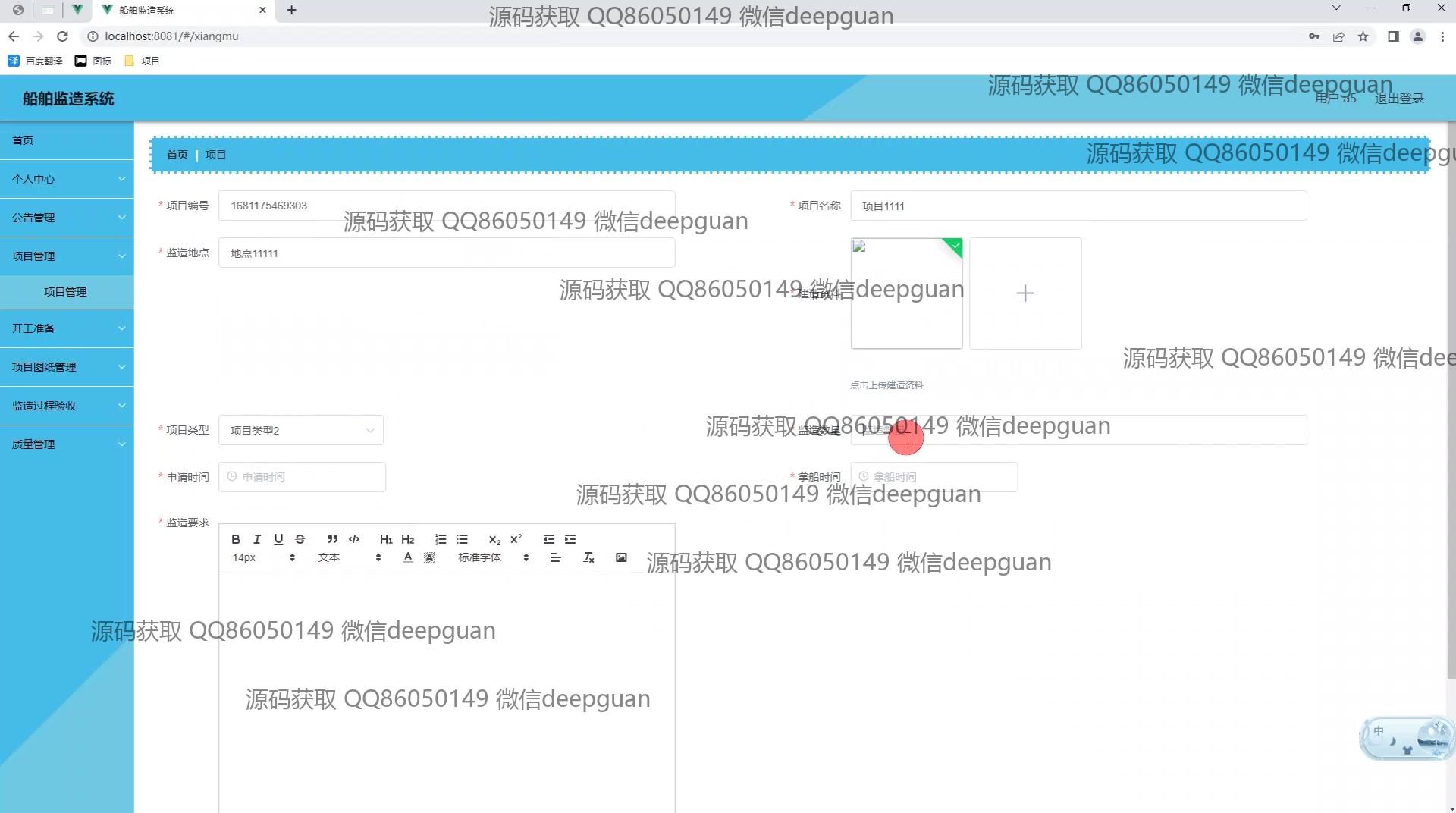Screen dimensions: 1456x813
Task: Share this page via the browser share icon
Action: (x=1338, y=36)
